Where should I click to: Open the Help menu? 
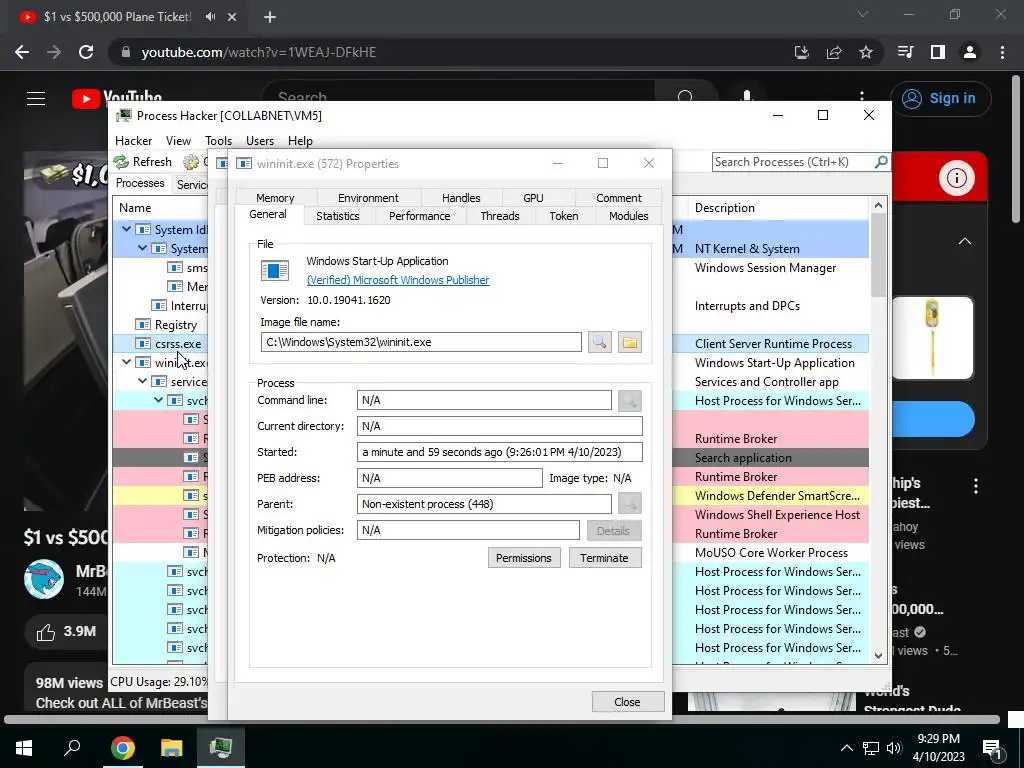pos(300,140)
